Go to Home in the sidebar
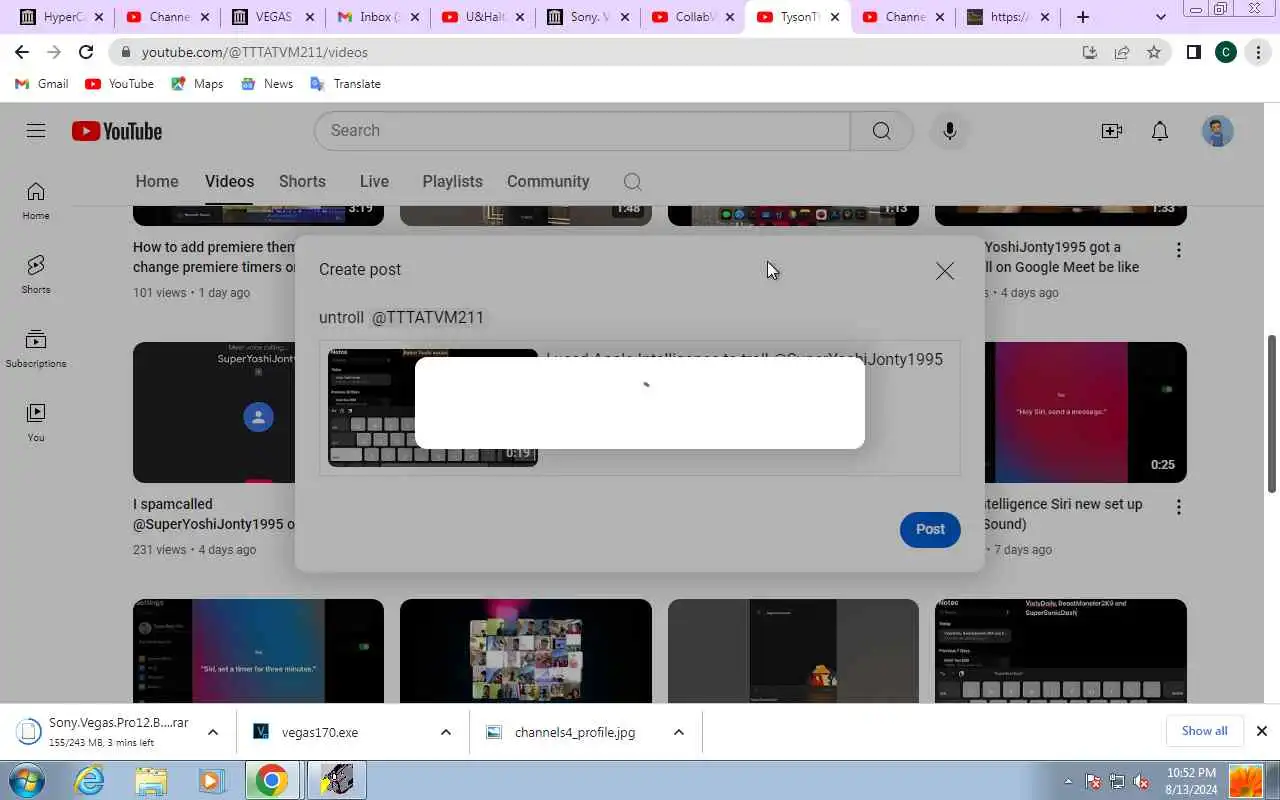Screen dimensions: 1280x800 point(36,200)
